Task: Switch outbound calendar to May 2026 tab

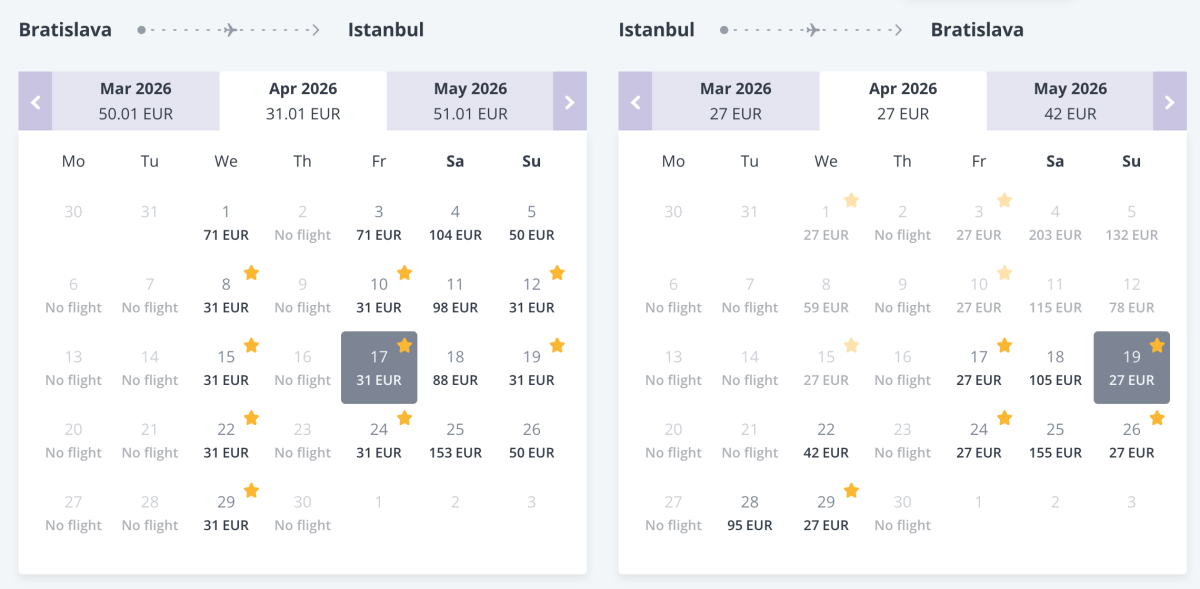Action: pos(470,101)
